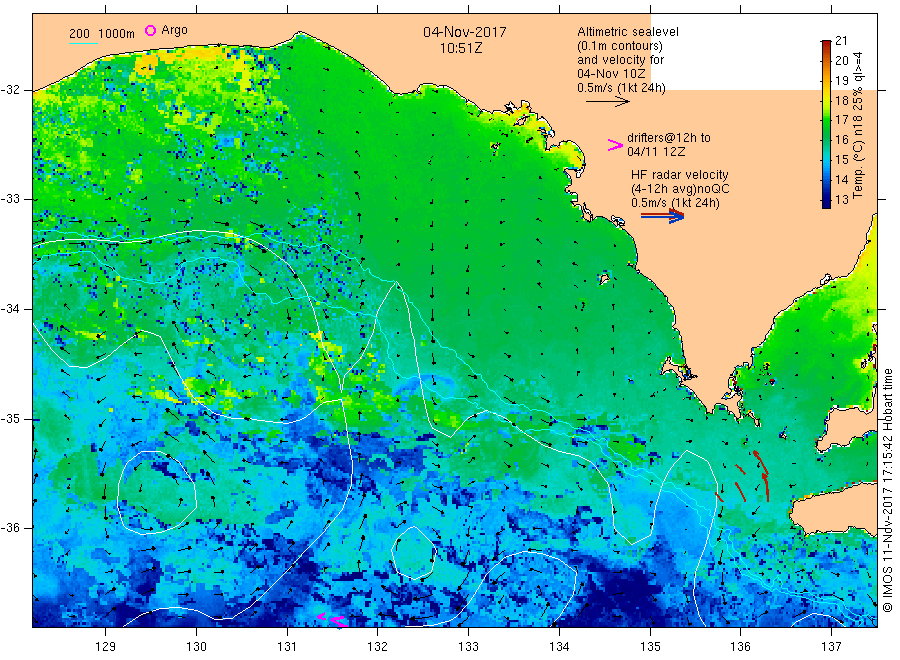
Task: Click the closed white contour near 129.5, -35.7
Action: pyautogui.click(x=157, y=492)
